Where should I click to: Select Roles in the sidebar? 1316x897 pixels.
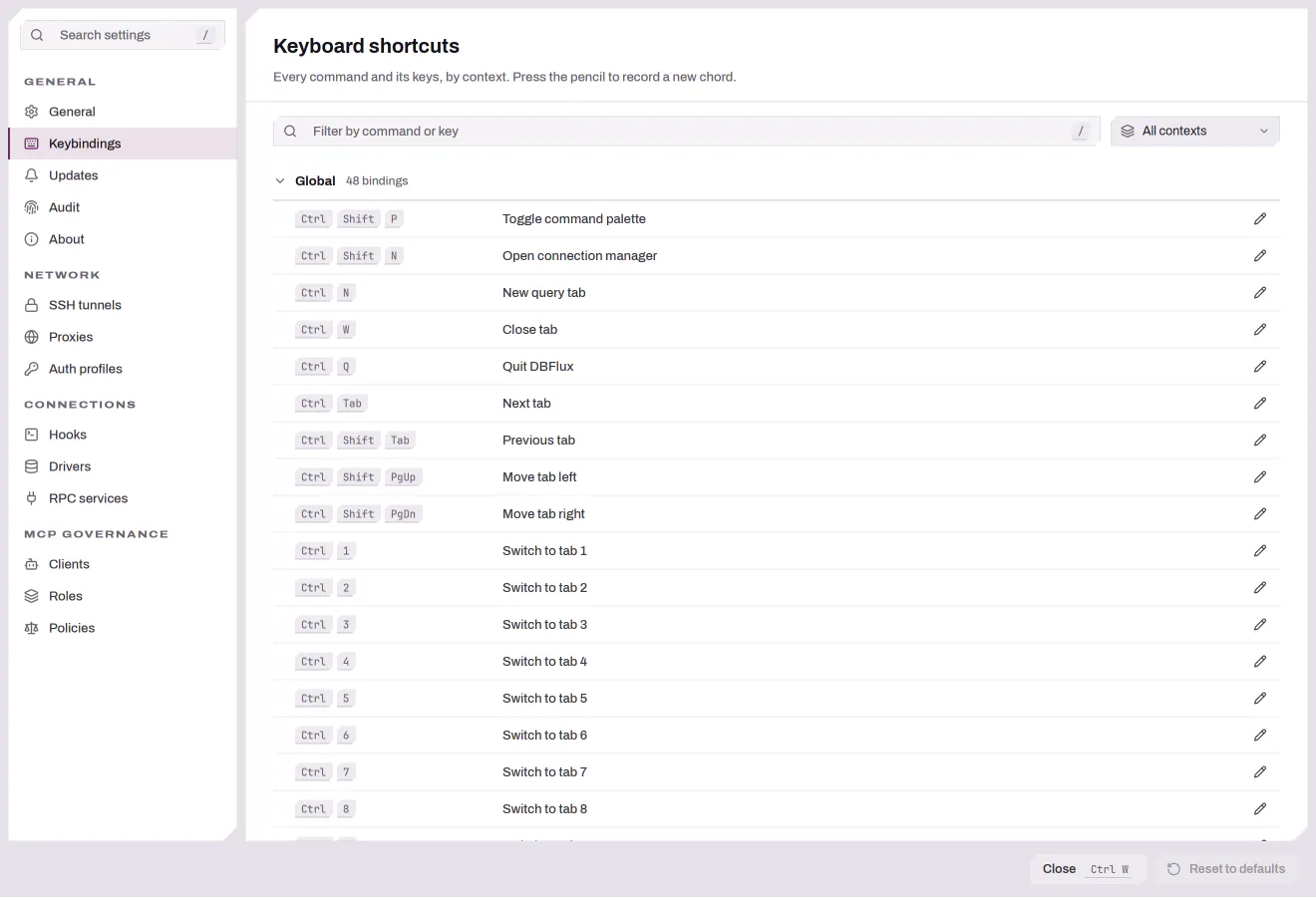[x=123, y=596]
